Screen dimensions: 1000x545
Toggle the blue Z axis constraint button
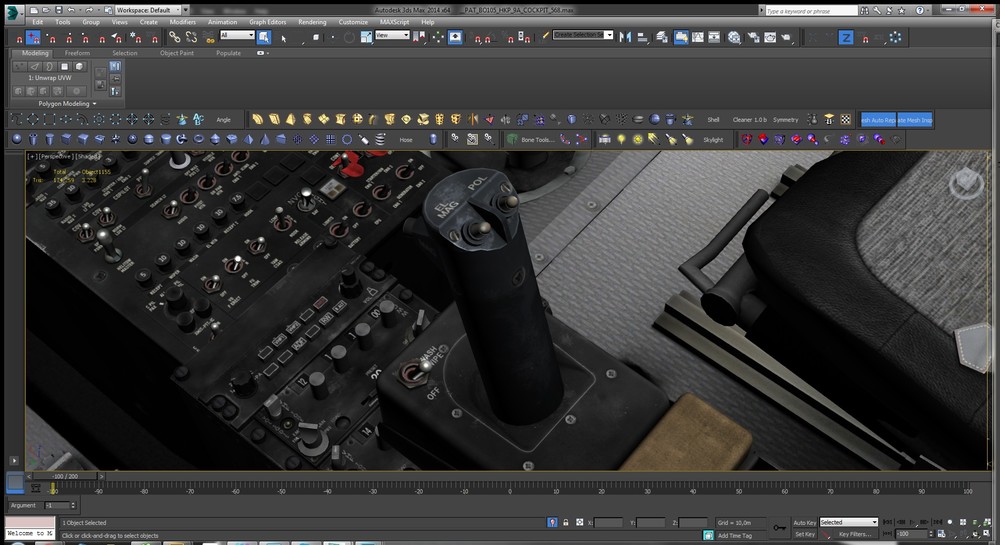tap(845, 37)
